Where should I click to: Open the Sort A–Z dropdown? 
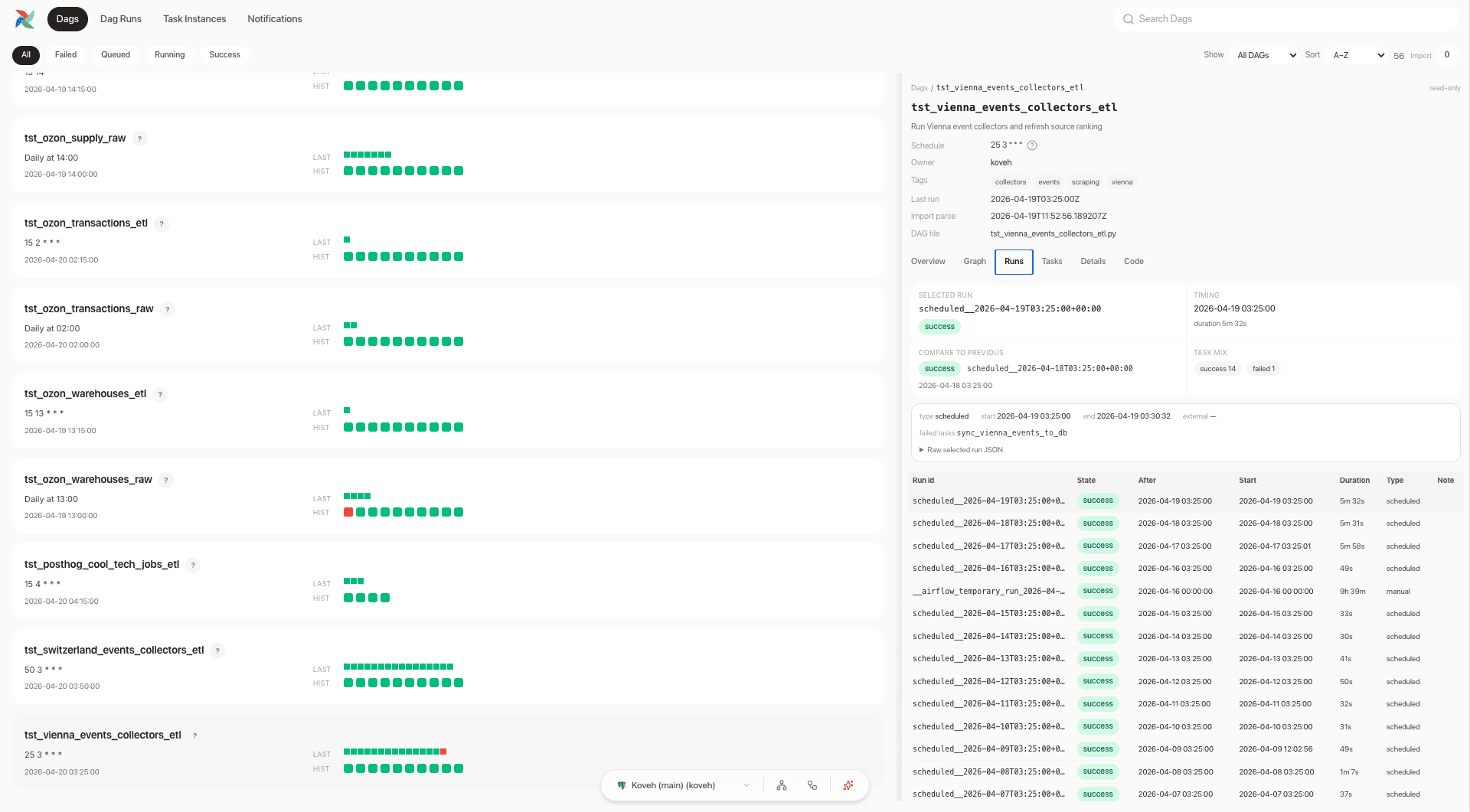1358,55
